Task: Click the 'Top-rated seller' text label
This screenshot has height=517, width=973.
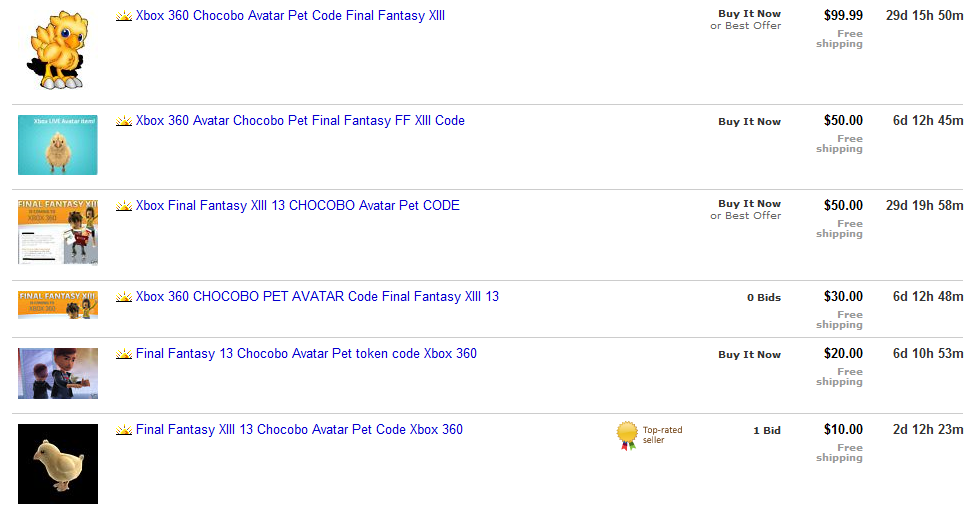Action: click(662, 435)
